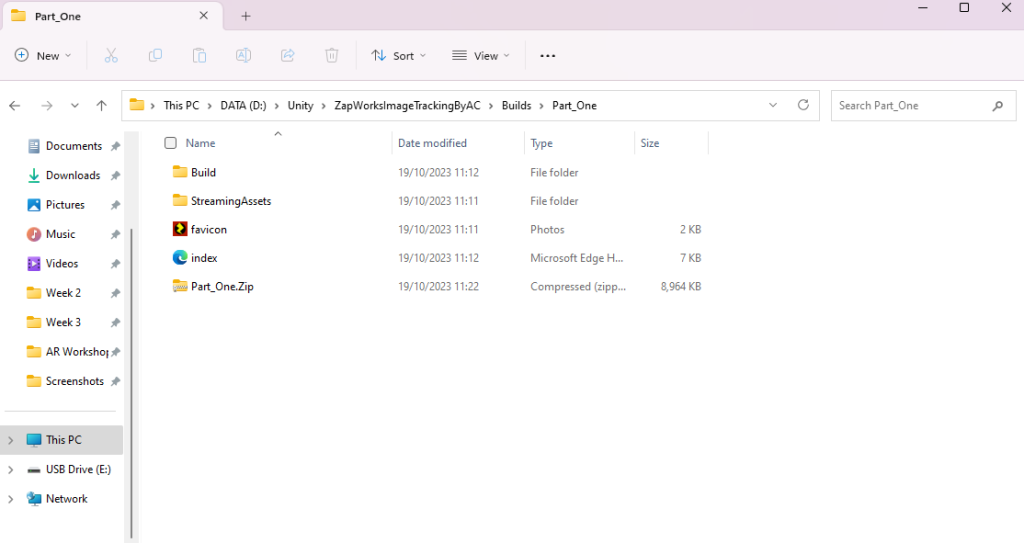Open the Sort dropdown menu
Screen dimensions: 1024x543
click(x=398, y=56)
